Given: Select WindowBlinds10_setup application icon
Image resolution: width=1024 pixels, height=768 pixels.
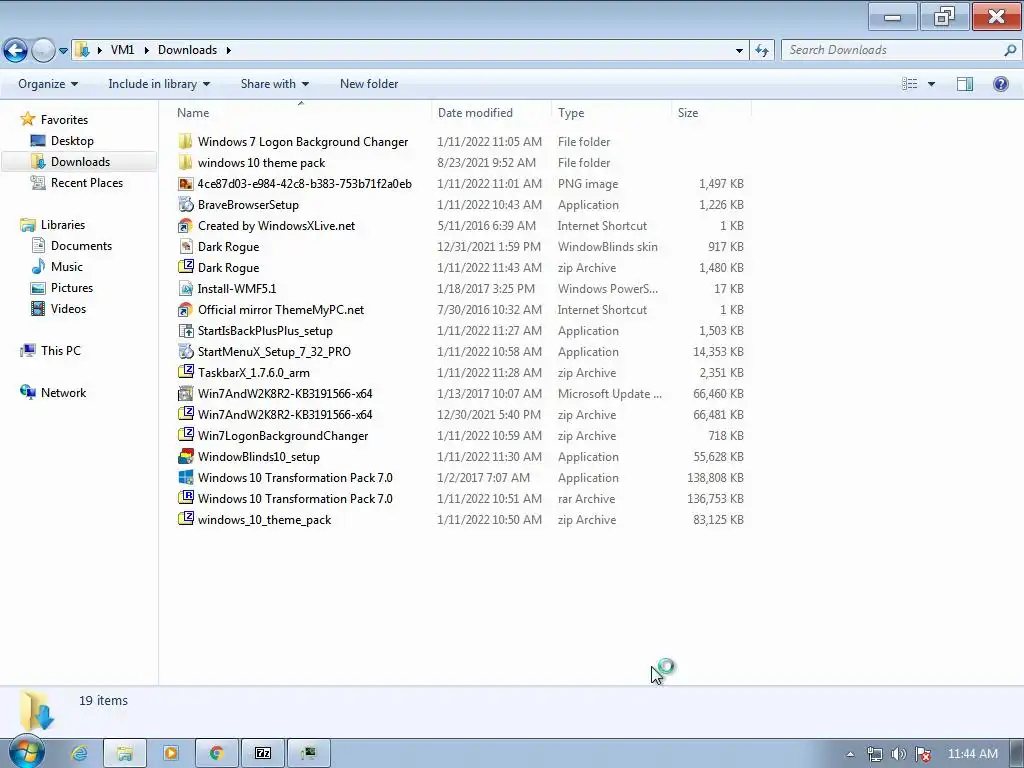Looking at the screenshot, I should pos(185,456).
